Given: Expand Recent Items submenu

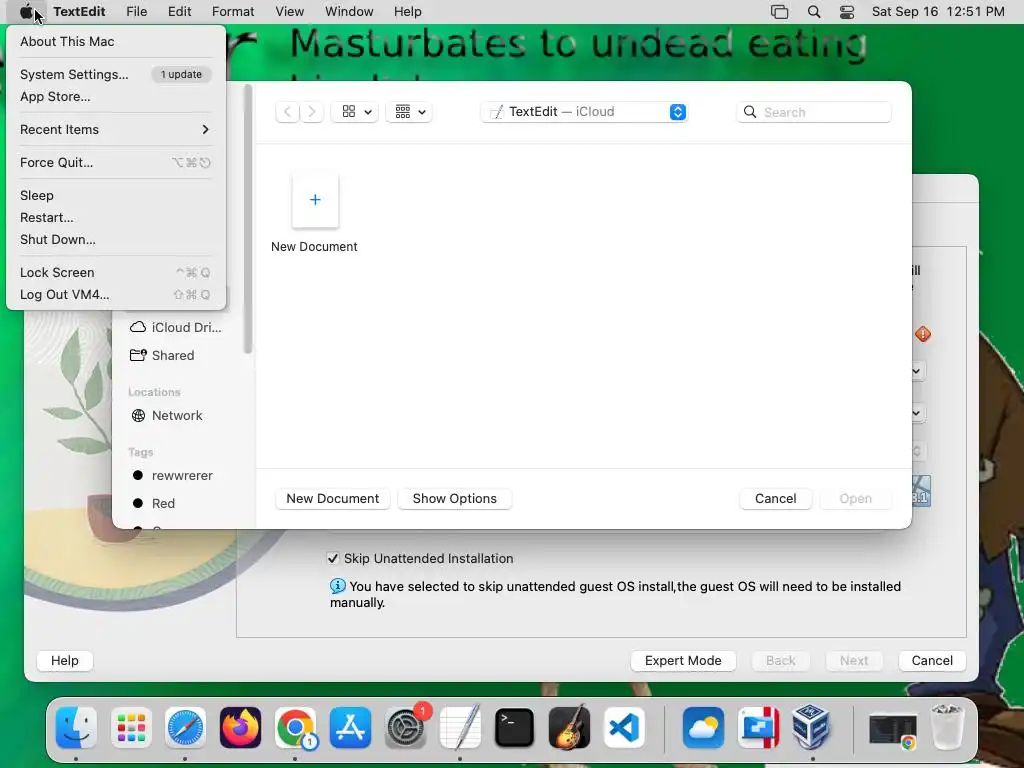Looking at the screenshot, I should 116,129.
